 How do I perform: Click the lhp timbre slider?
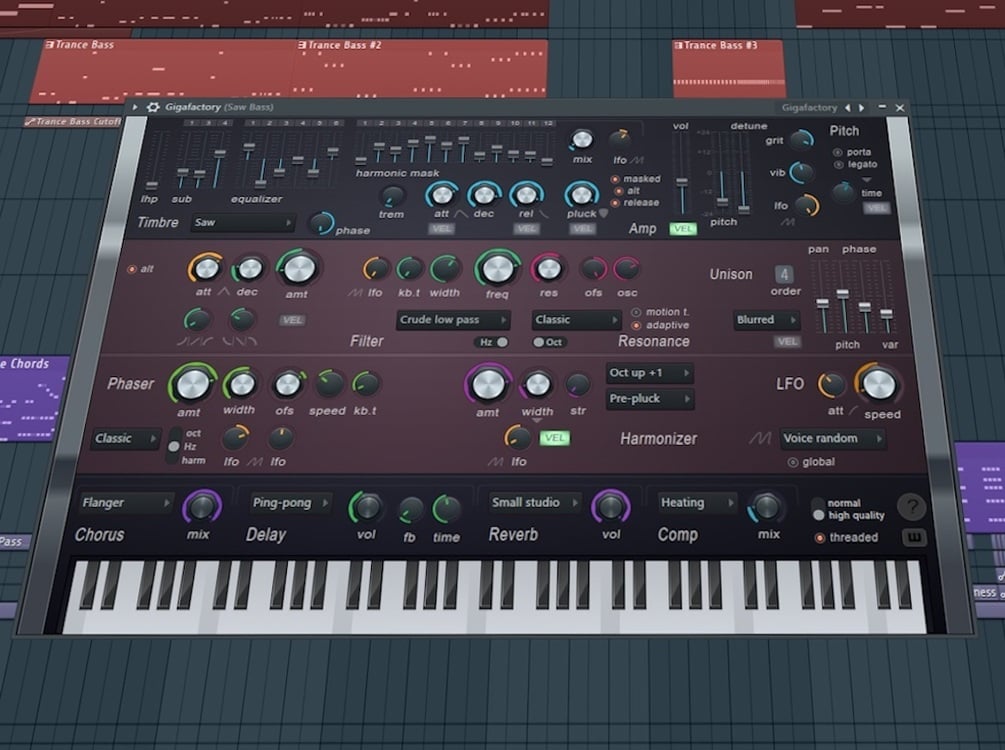[x=151, y=162]
